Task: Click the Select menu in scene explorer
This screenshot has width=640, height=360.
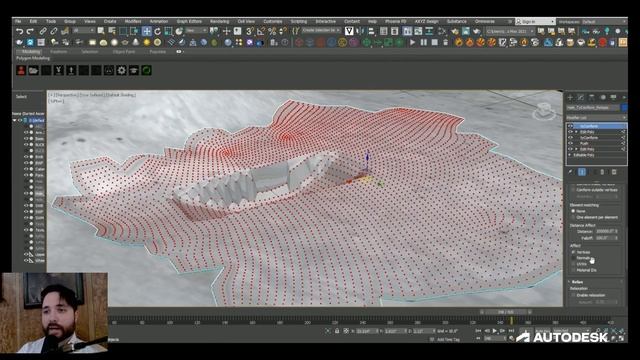Action: [x=21, y=97]
